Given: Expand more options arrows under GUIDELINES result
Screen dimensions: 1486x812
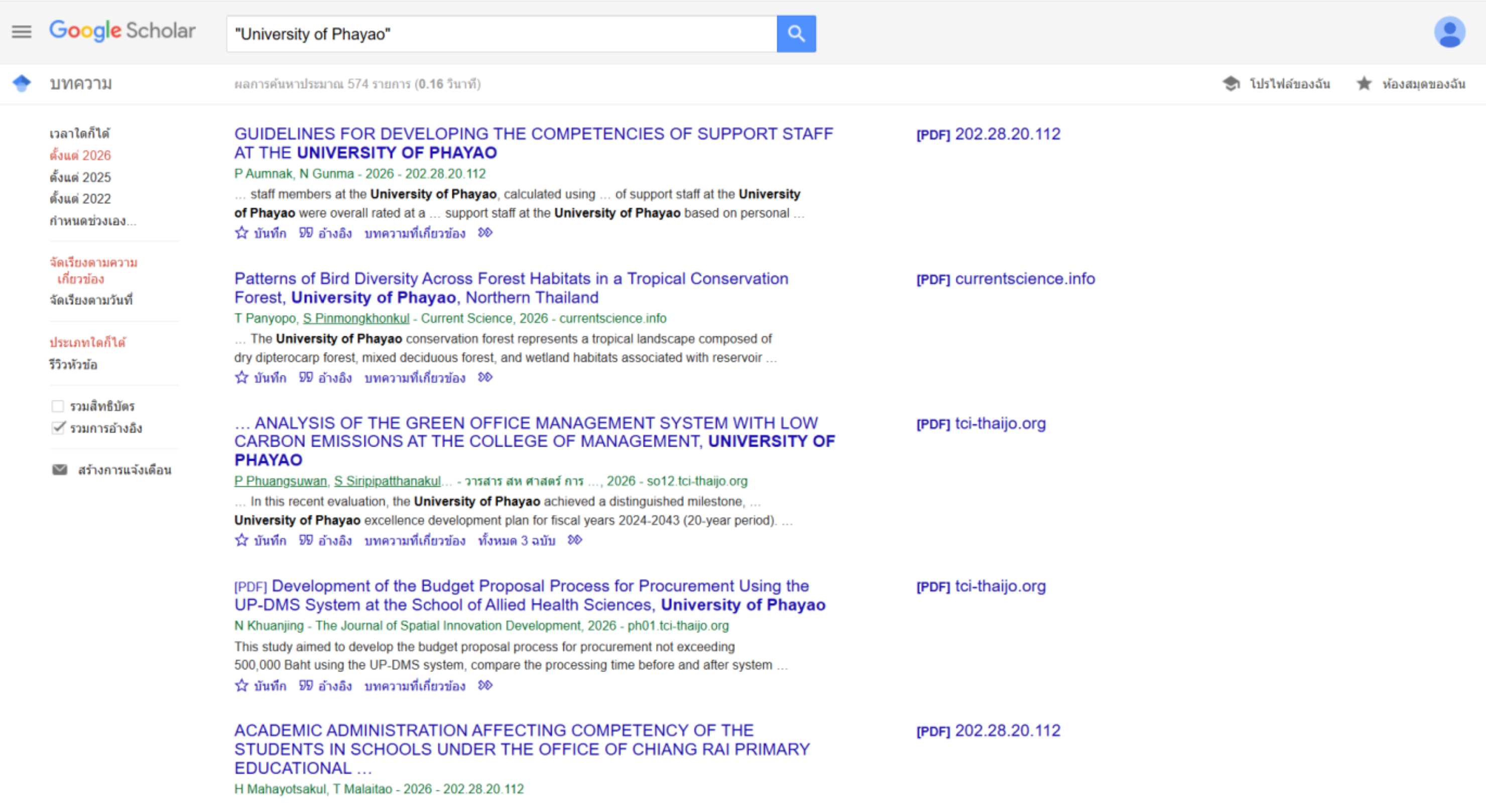Looking at the screenshot, I should (485, 233).
